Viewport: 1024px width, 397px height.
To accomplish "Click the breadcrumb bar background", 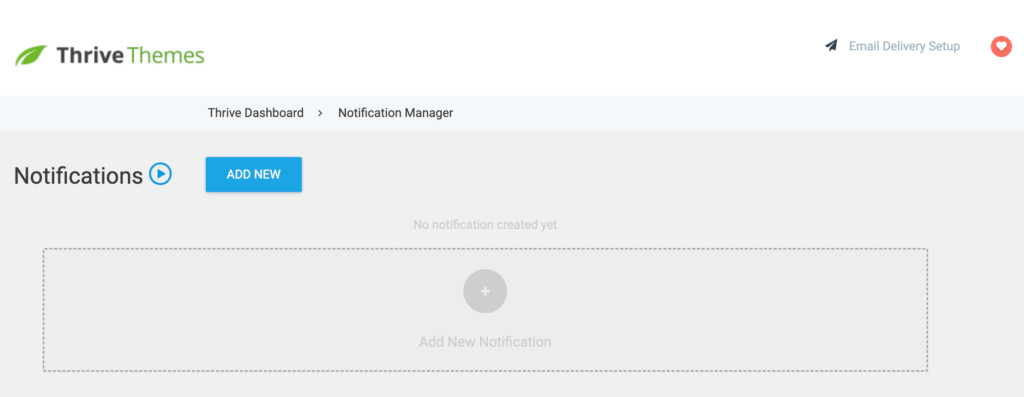I will pyautogui.click(x=718, y=113).
